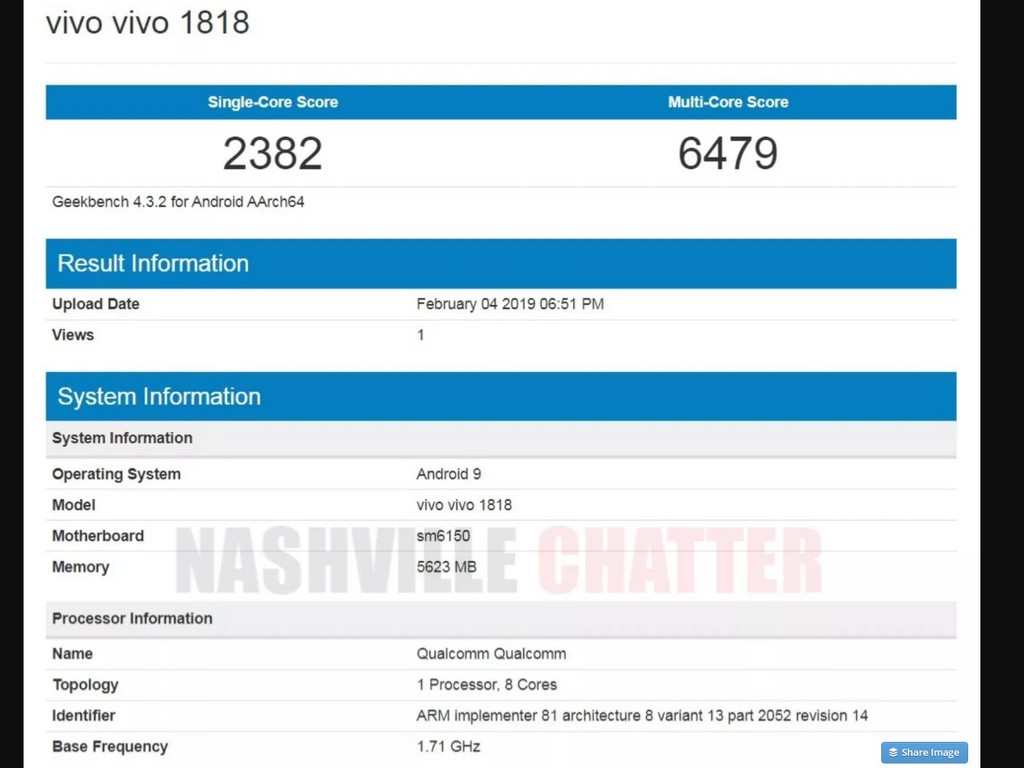Click the Share Image button
Screen dimensions: 1024x768
click(924, 752)
